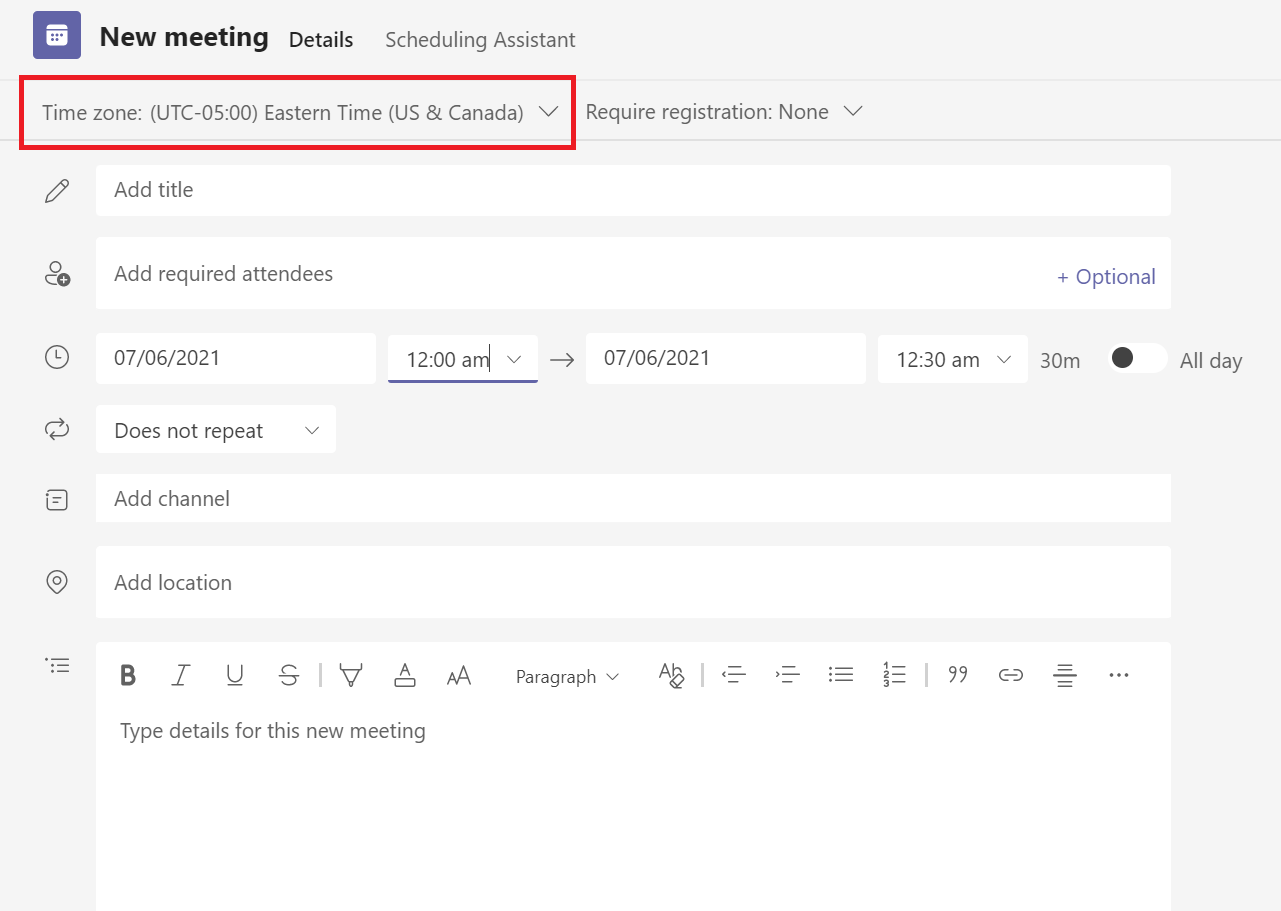The width and height of the screenshot is (1281, 911).
Task: Apply strikethrough formatting
Action: (289, 676)
